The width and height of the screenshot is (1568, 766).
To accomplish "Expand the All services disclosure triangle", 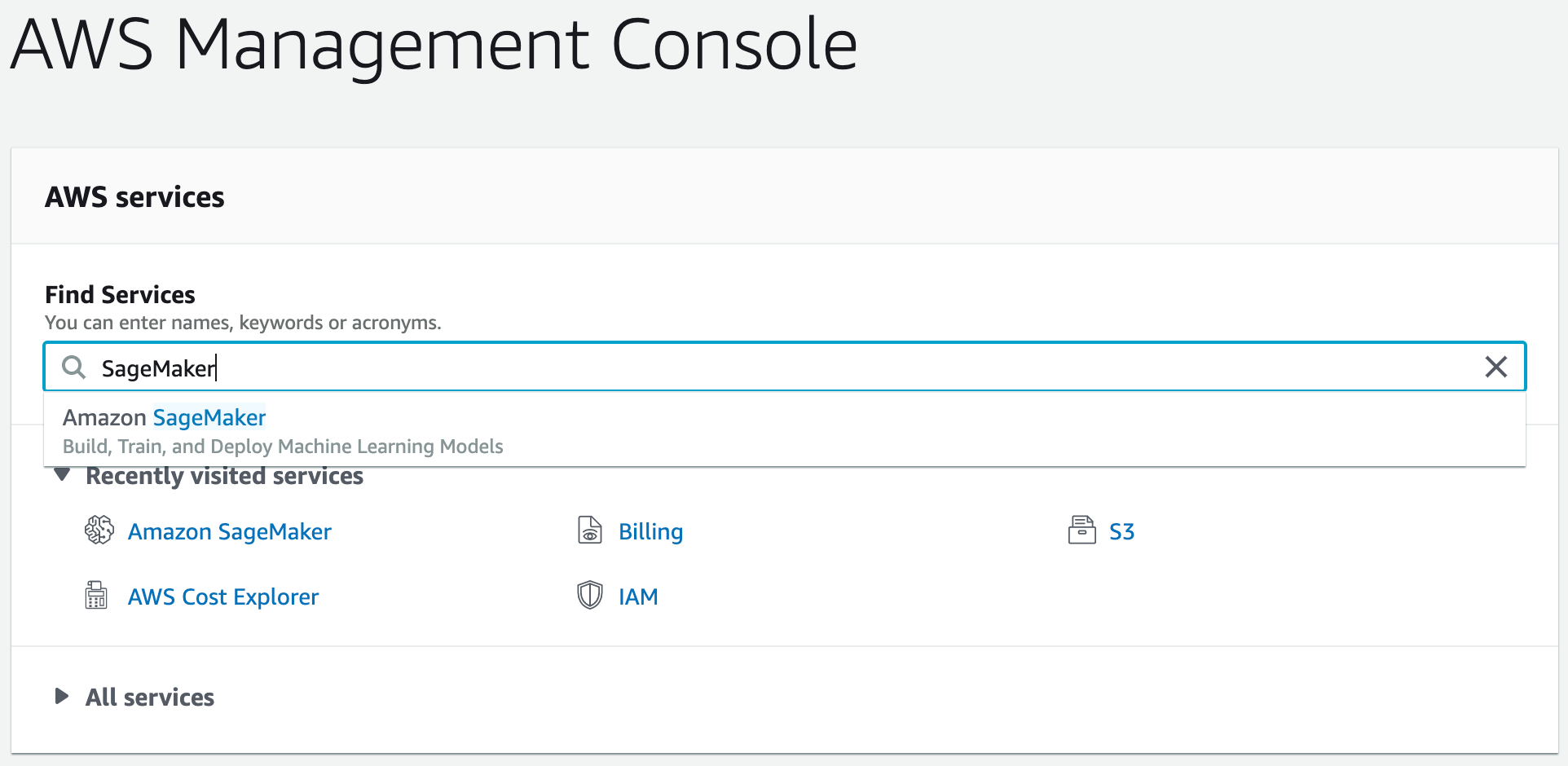I will point(61,696).
